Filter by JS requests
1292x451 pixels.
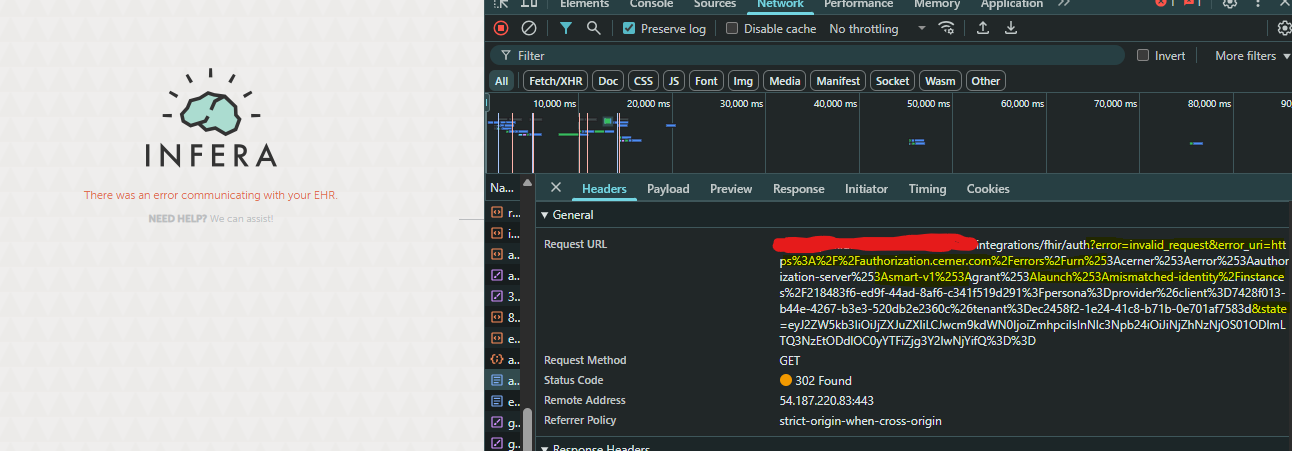coord(674,81)
